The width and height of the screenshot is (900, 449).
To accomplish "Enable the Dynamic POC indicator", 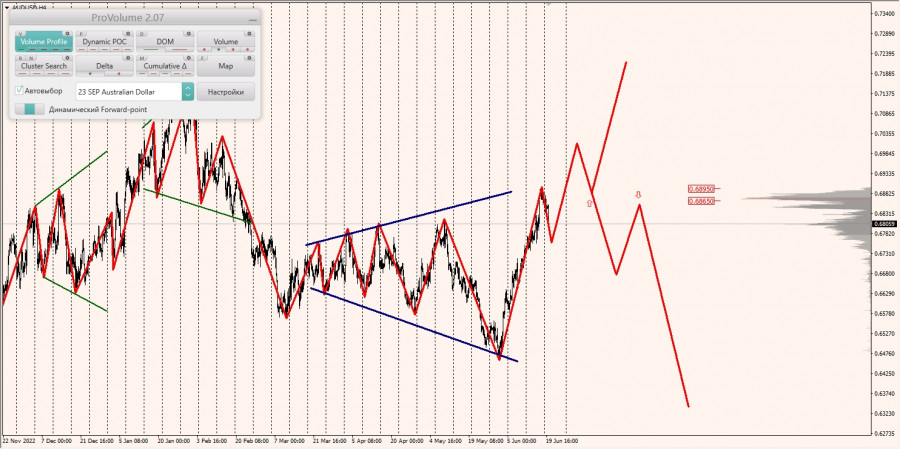I will [104, 41].
